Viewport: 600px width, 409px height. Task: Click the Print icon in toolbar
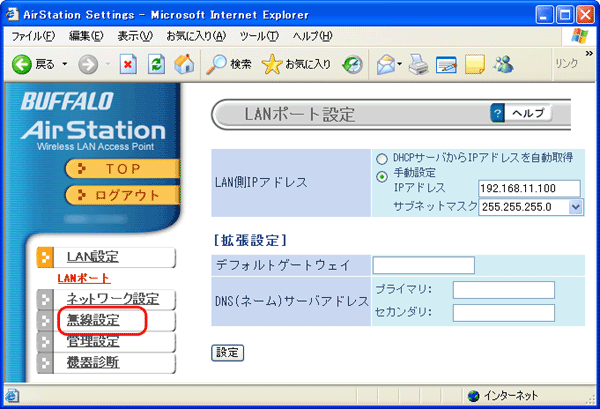click(422, 63)
